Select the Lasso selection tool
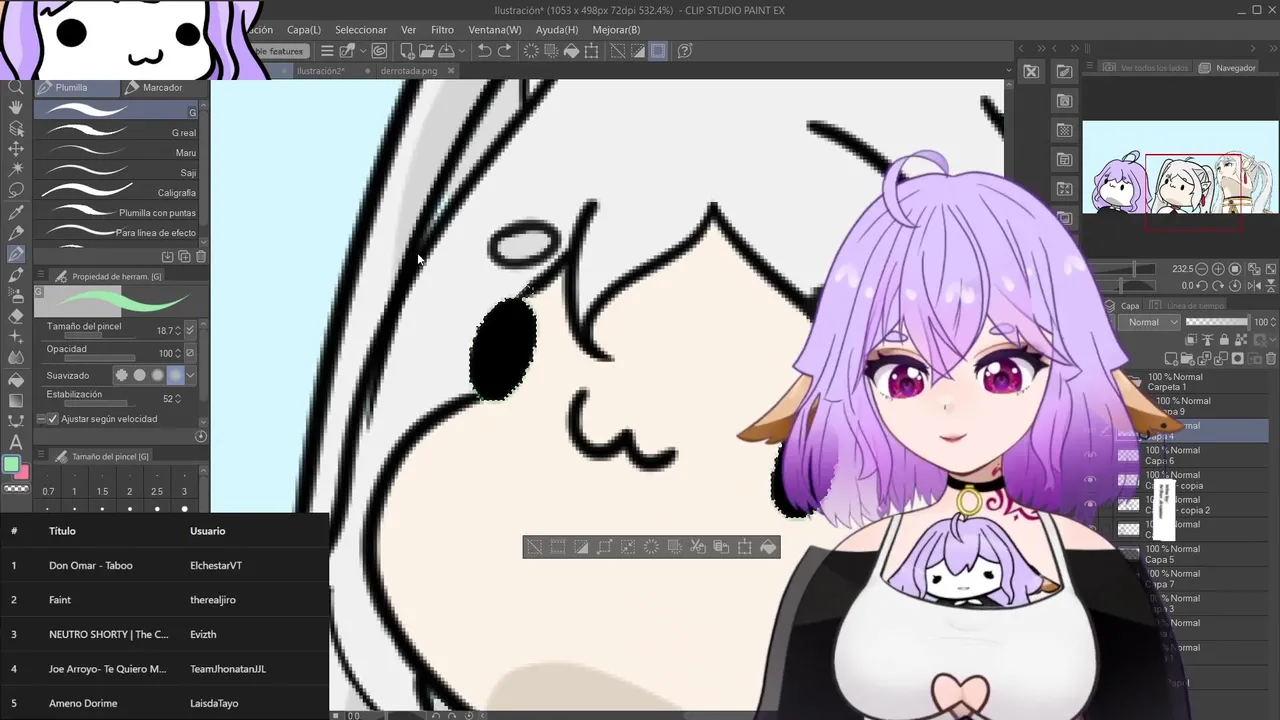Screen dimensions: 1280x720 click(16, 190)
